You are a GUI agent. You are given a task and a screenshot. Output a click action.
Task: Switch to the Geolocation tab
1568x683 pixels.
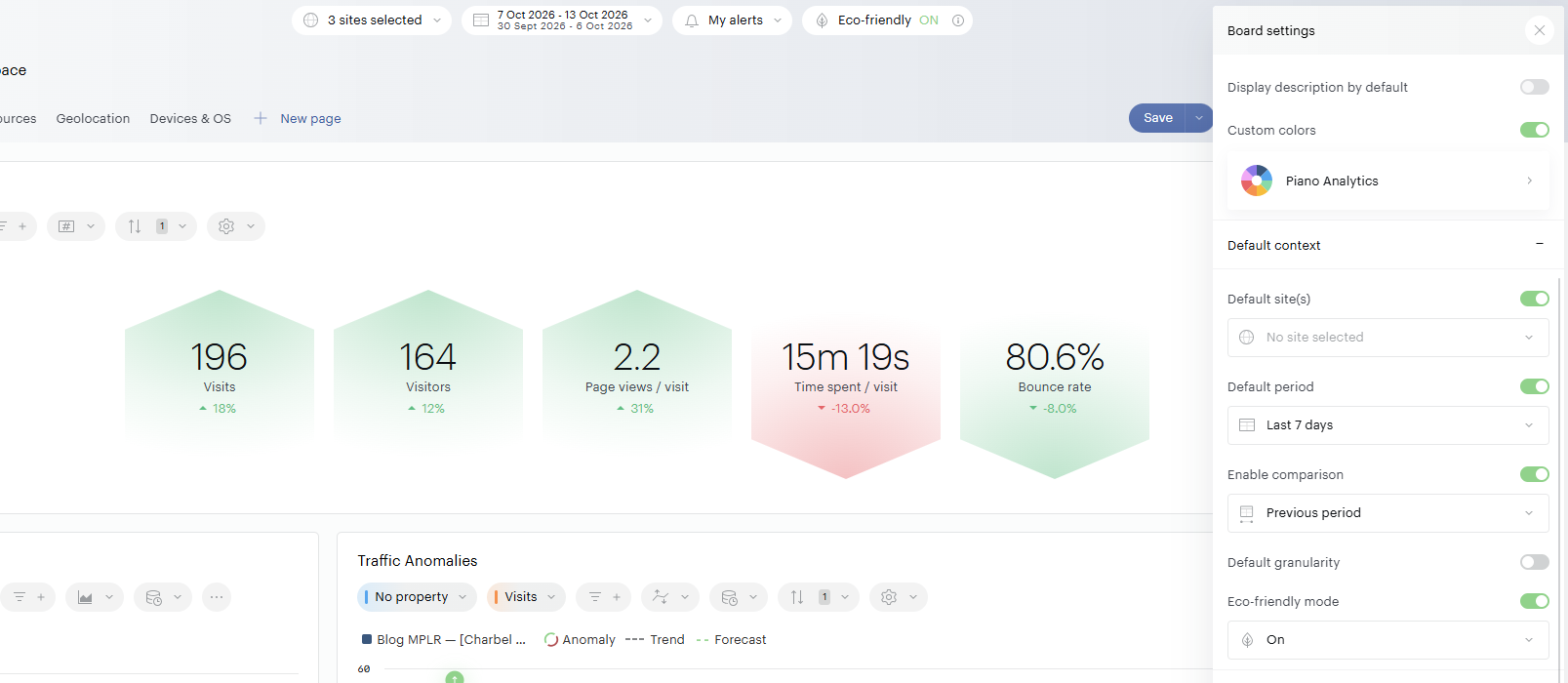93,119
